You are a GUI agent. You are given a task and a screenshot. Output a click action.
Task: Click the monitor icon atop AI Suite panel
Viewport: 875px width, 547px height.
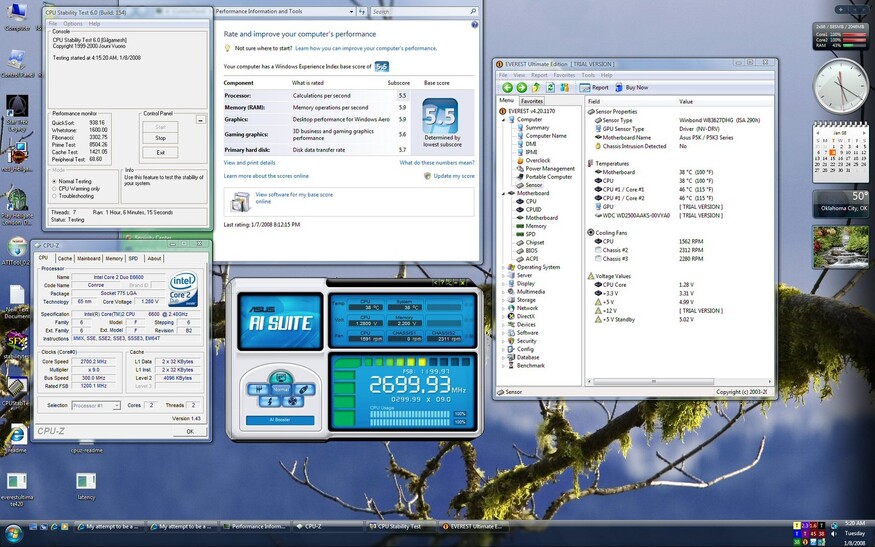click(x=281, y=378)
